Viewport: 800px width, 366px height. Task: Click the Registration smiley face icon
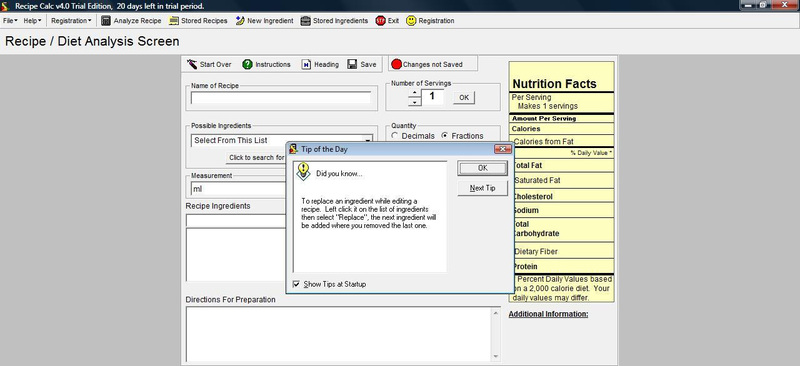[x=411, y=21]
